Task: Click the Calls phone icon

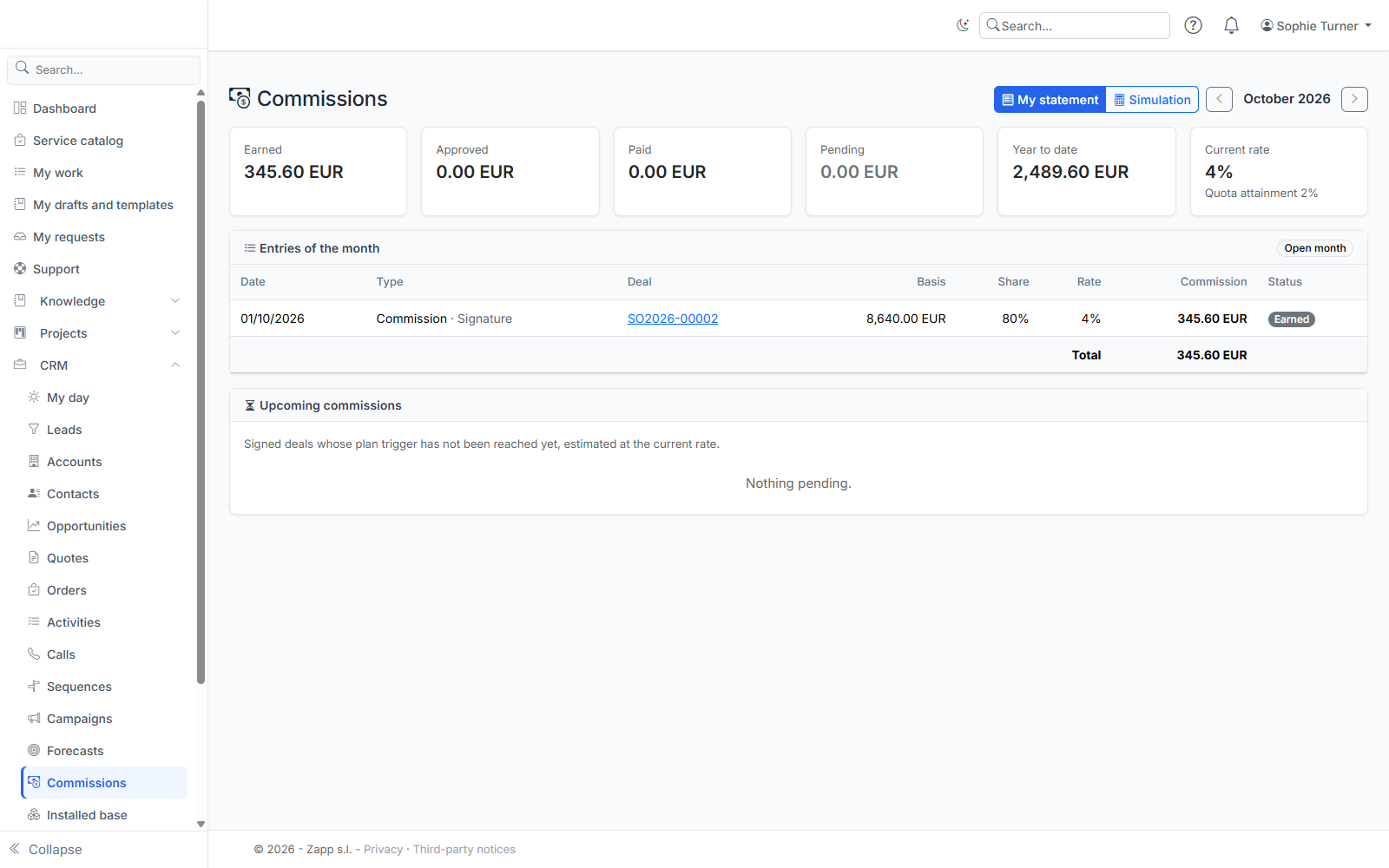Action: [34, 654]
